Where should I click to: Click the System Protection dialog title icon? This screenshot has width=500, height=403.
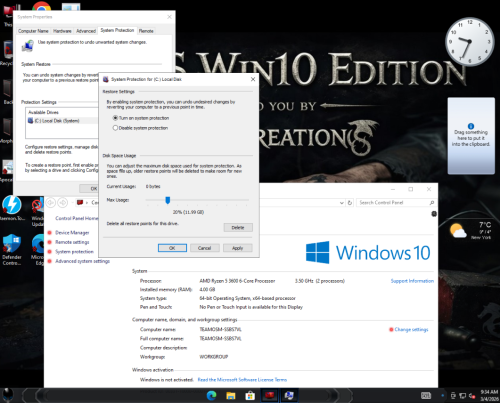tap(106, 79)
